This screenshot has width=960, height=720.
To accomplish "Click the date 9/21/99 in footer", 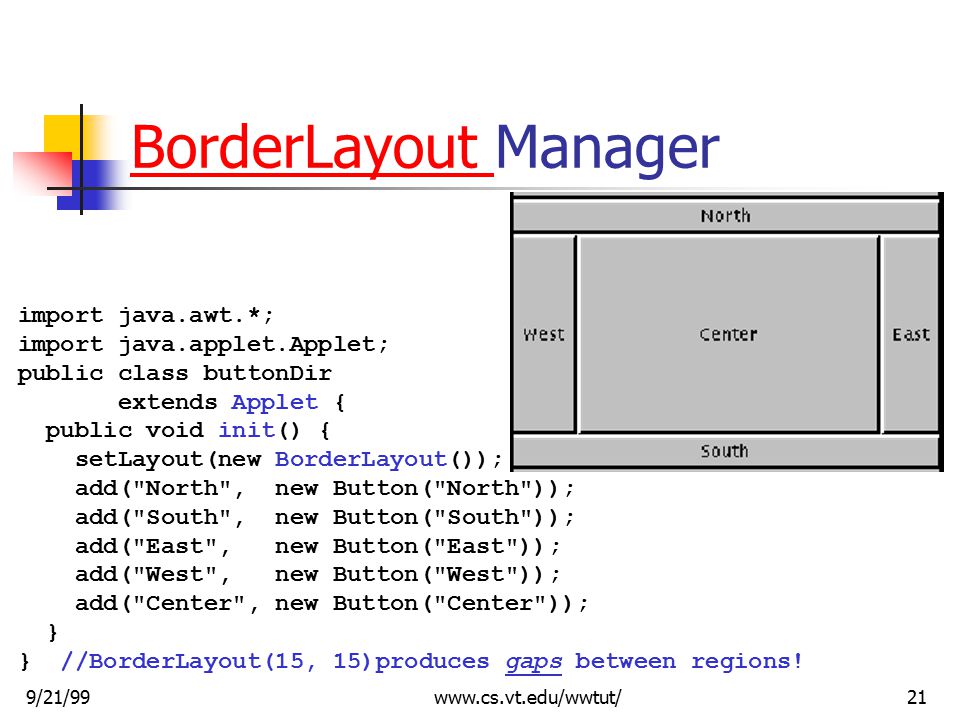I will point(58,697).
